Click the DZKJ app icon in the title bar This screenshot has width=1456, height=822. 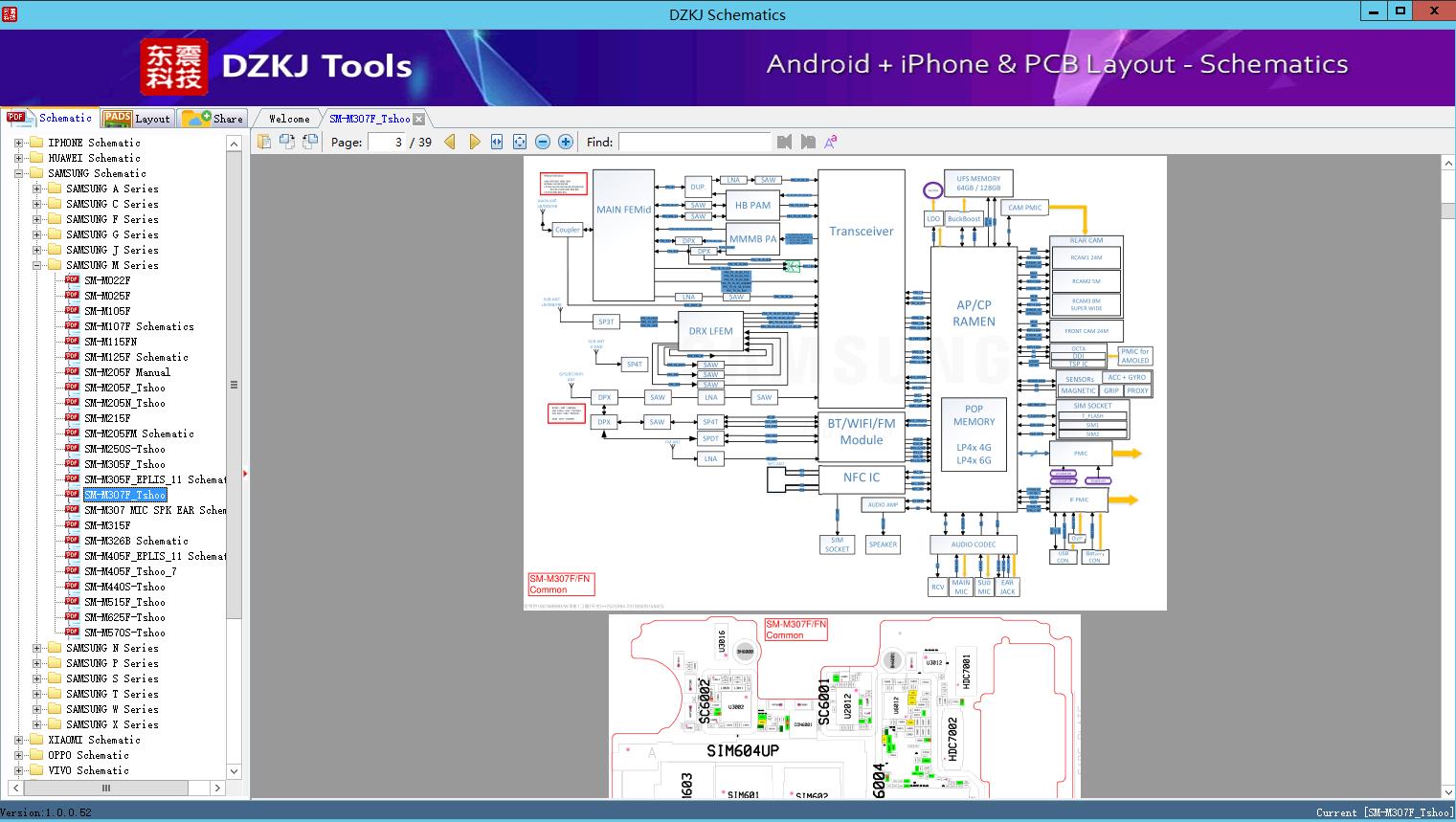pos(10,12)
